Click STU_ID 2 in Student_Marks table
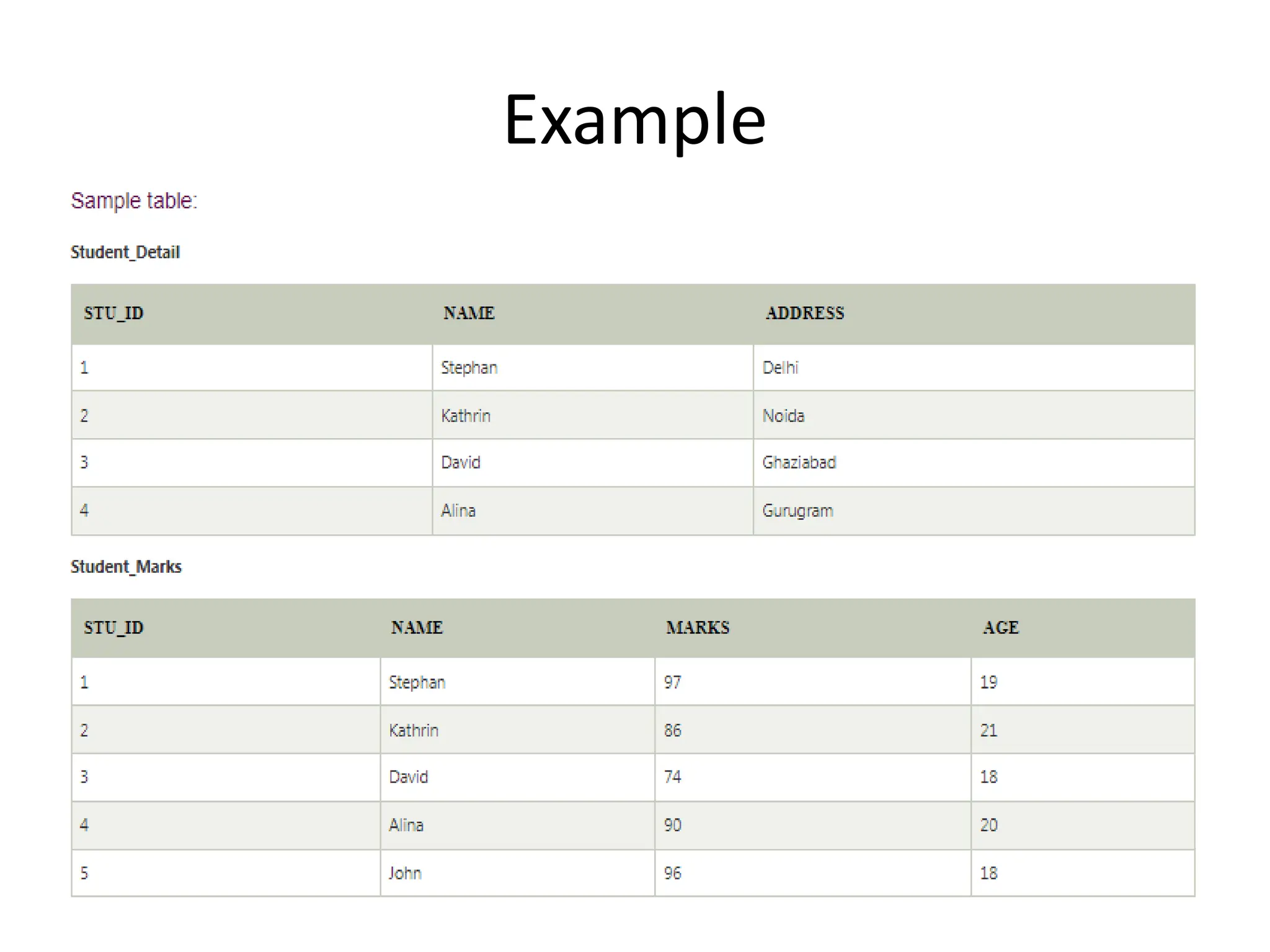 point(84,731)
